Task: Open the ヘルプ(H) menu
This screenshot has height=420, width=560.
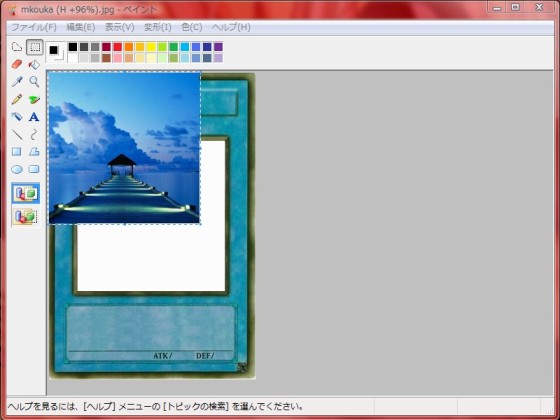Action: [231, 27]
